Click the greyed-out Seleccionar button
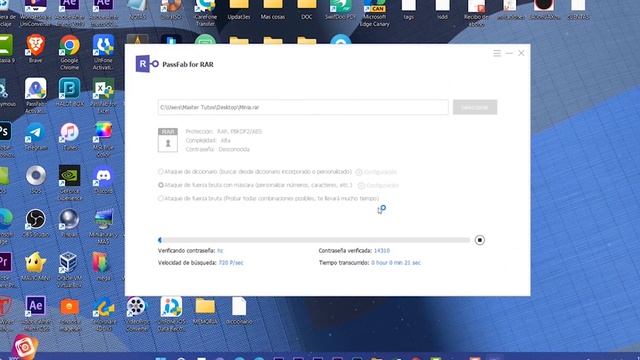 click(x=475, y=107)
